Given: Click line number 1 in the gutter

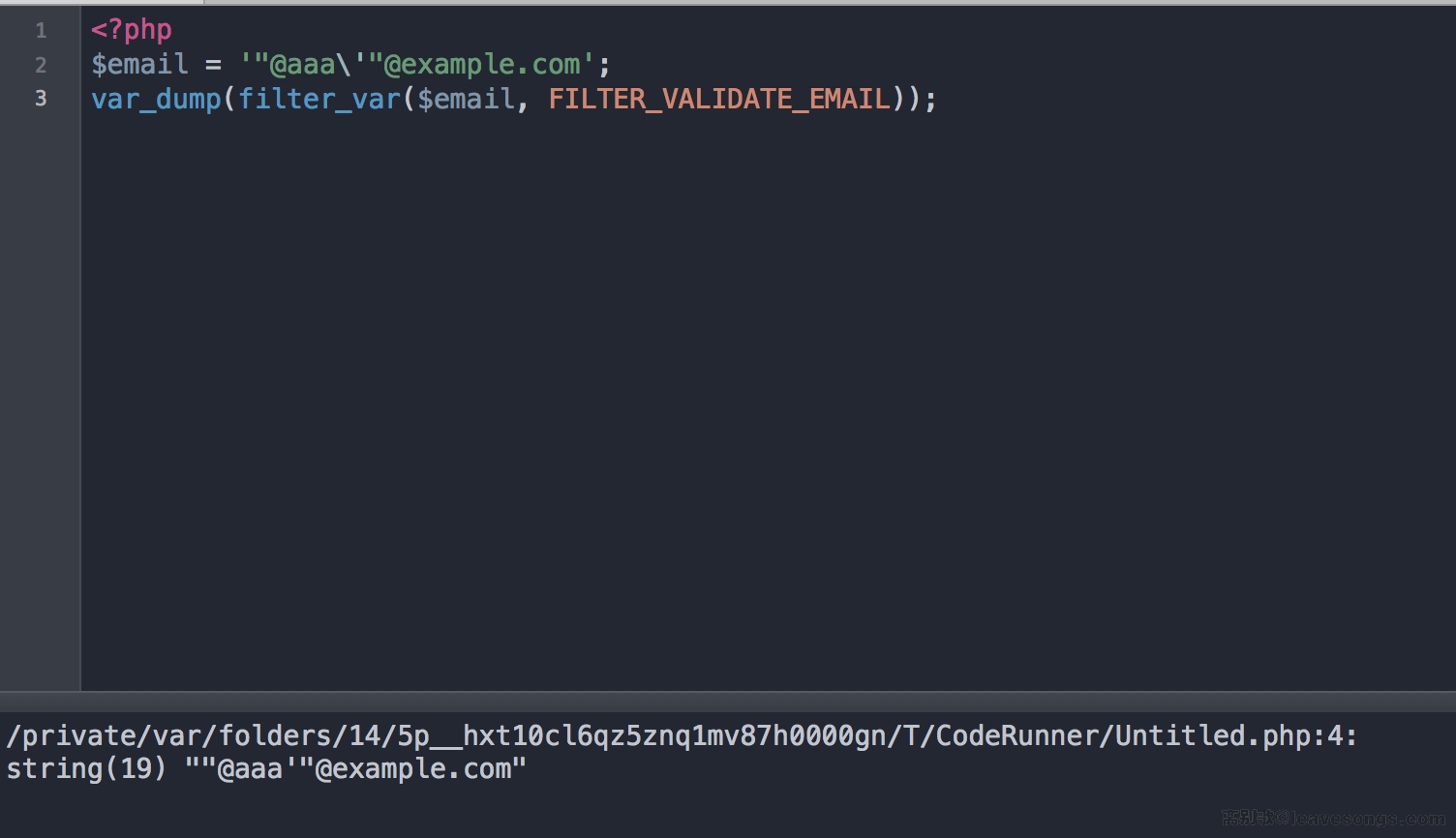Looking at the screenshot, I should [x=41, y=31].
